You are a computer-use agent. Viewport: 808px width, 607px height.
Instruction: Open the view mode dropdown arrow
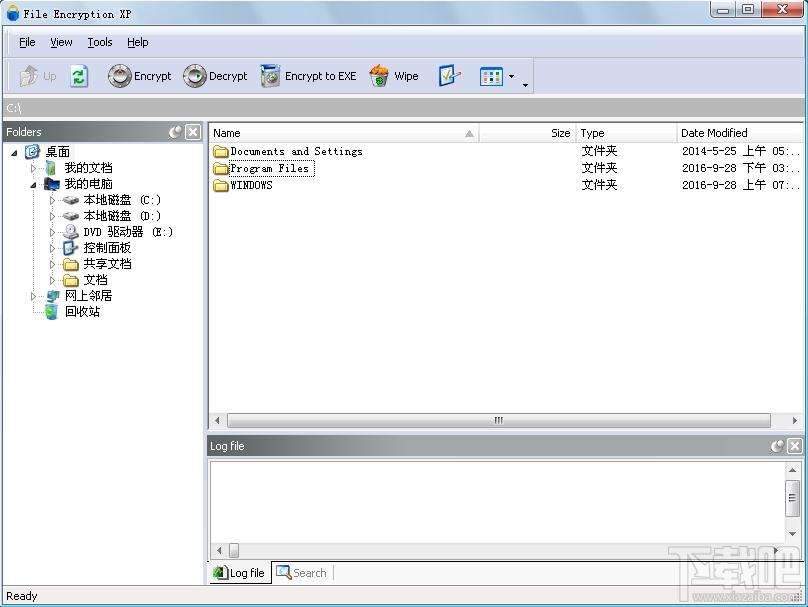click(511, 77)
